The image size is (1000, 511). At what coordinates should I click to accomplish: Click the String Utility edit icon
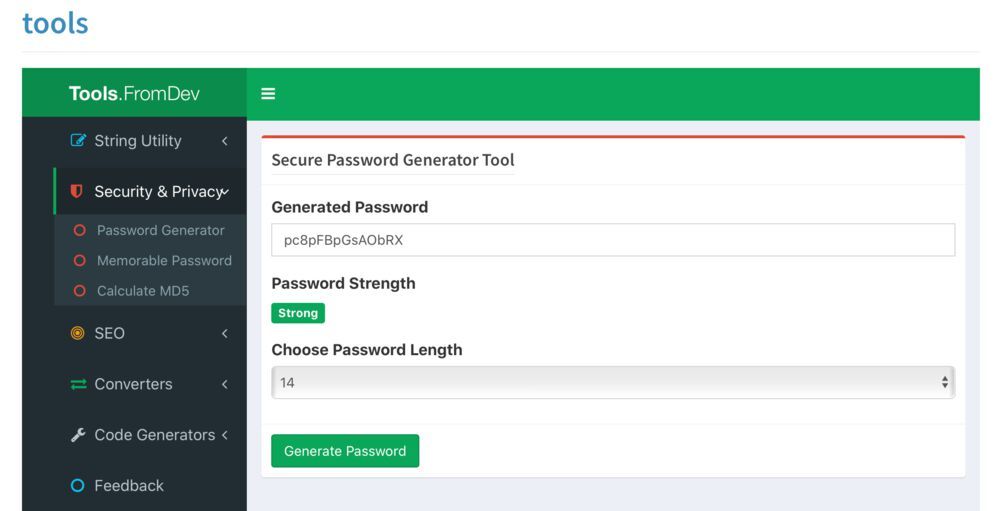pyautogui.click(x=78, y=140)
